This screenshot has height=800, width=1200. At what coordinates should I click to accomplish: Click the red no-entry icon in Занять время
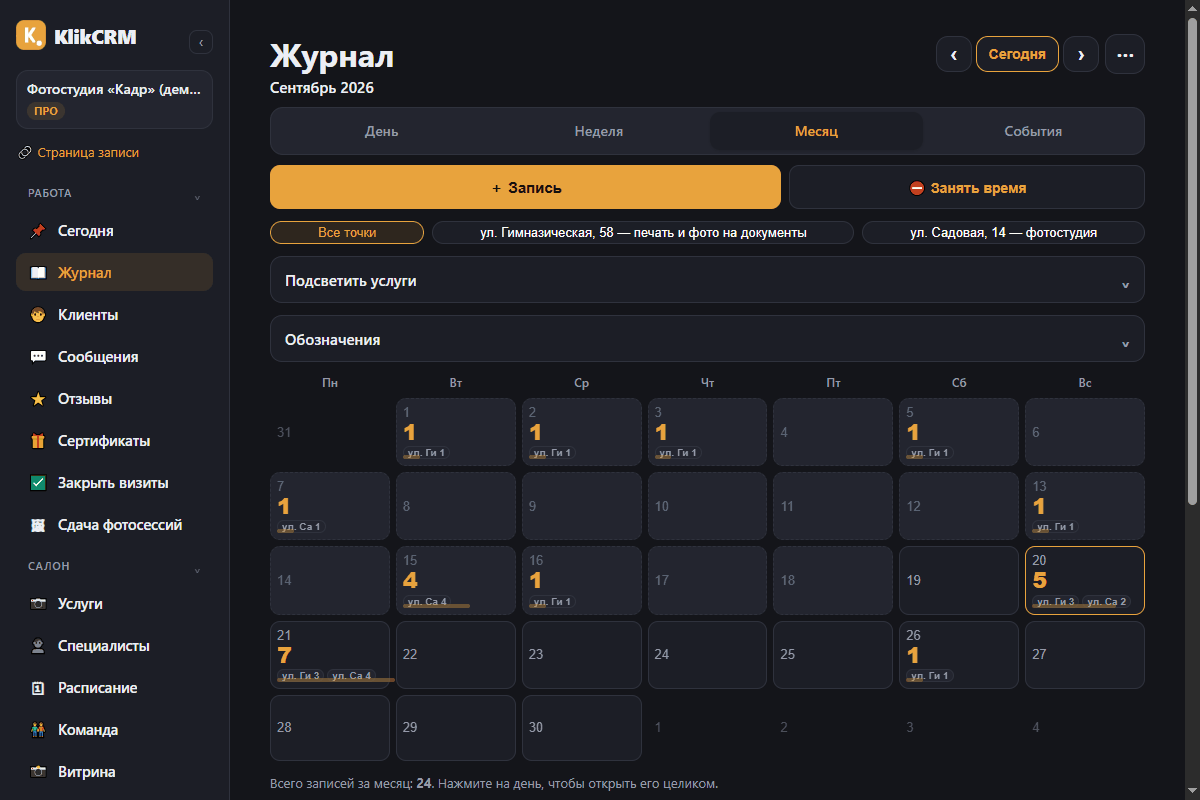(917, 188)
